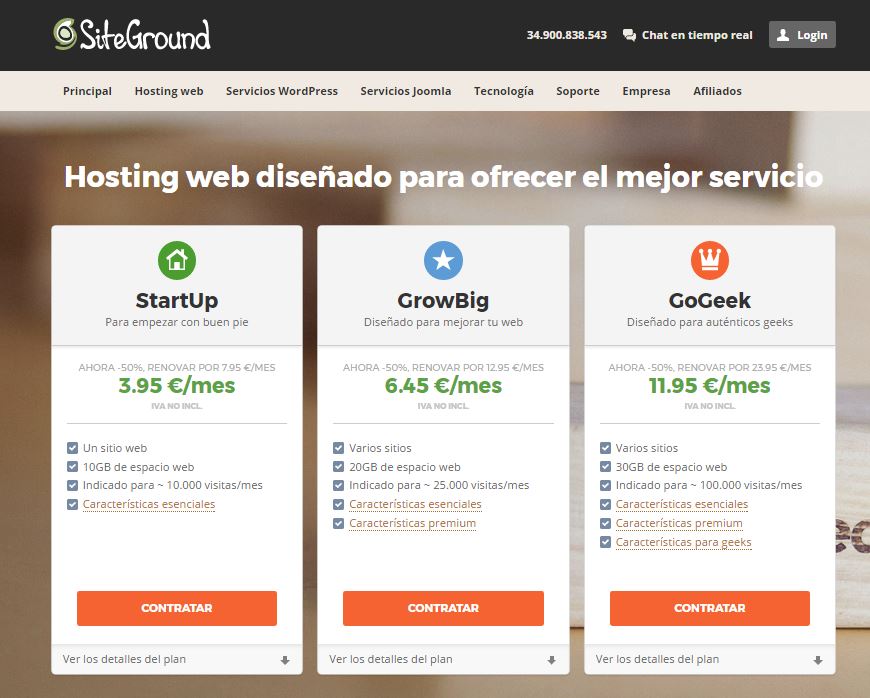Image resolution: width=870 pixels, height=698 pixels.
Task: Click down arrow icon under StartUp plan
Action: tap(285, 660)
